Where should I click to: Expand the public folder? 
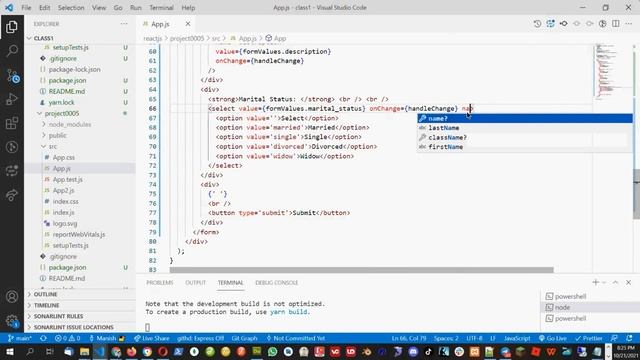coord(58,135)
